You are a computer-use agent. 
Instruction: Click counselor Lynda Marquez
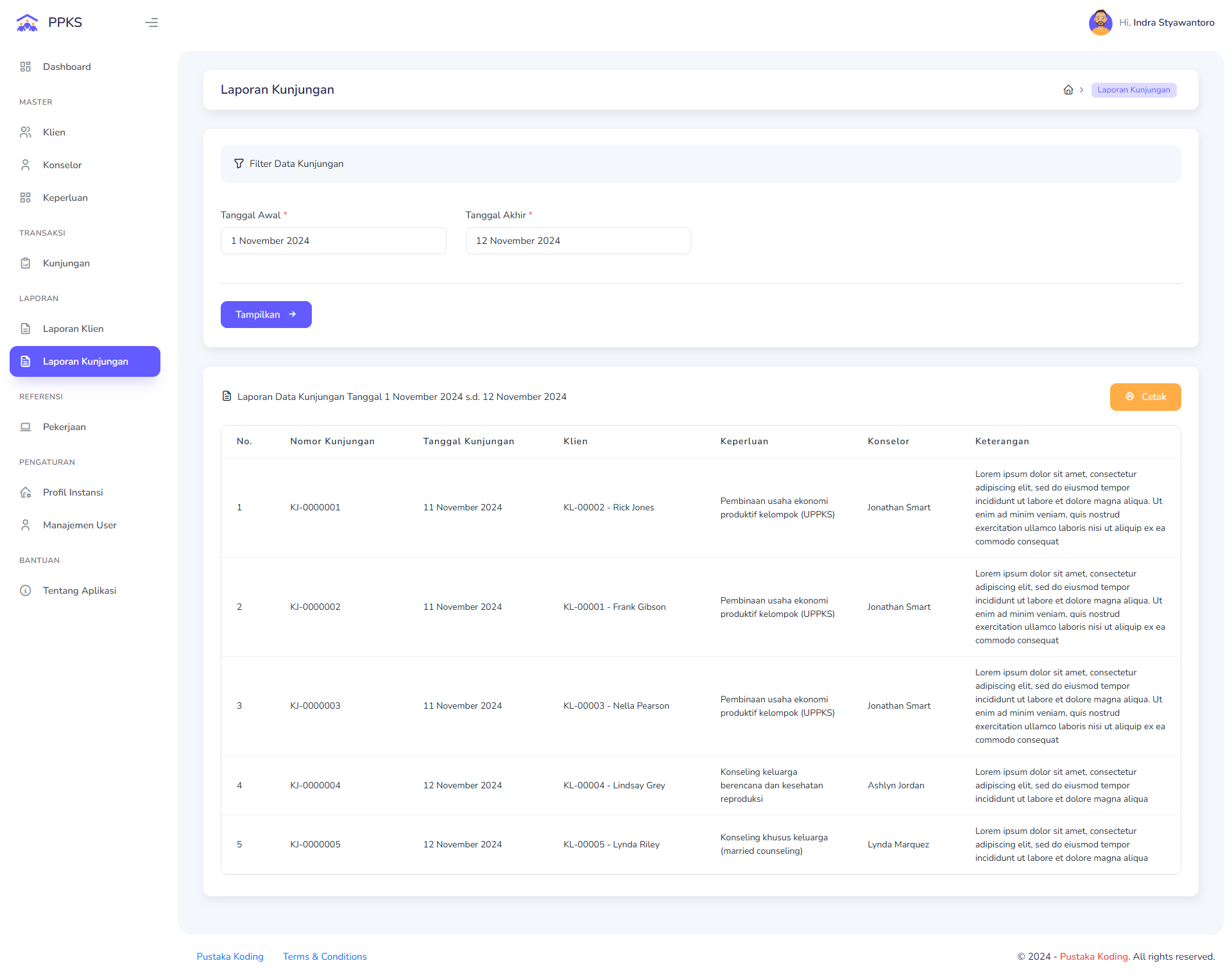click(898, 844)
